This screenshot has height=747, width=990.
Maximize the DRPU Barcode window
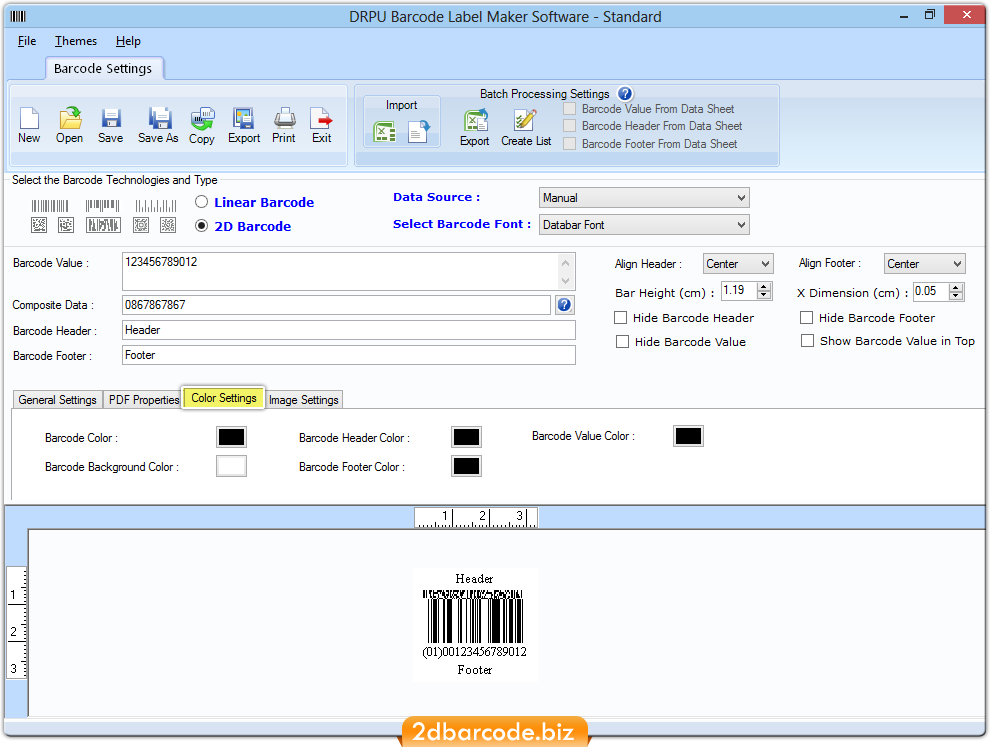[x=930, y=15]
